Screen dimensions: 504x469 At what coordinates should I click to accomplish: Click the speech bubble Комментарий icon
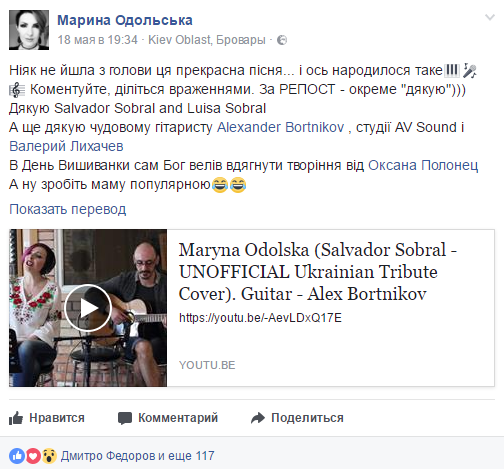point(125,418)
